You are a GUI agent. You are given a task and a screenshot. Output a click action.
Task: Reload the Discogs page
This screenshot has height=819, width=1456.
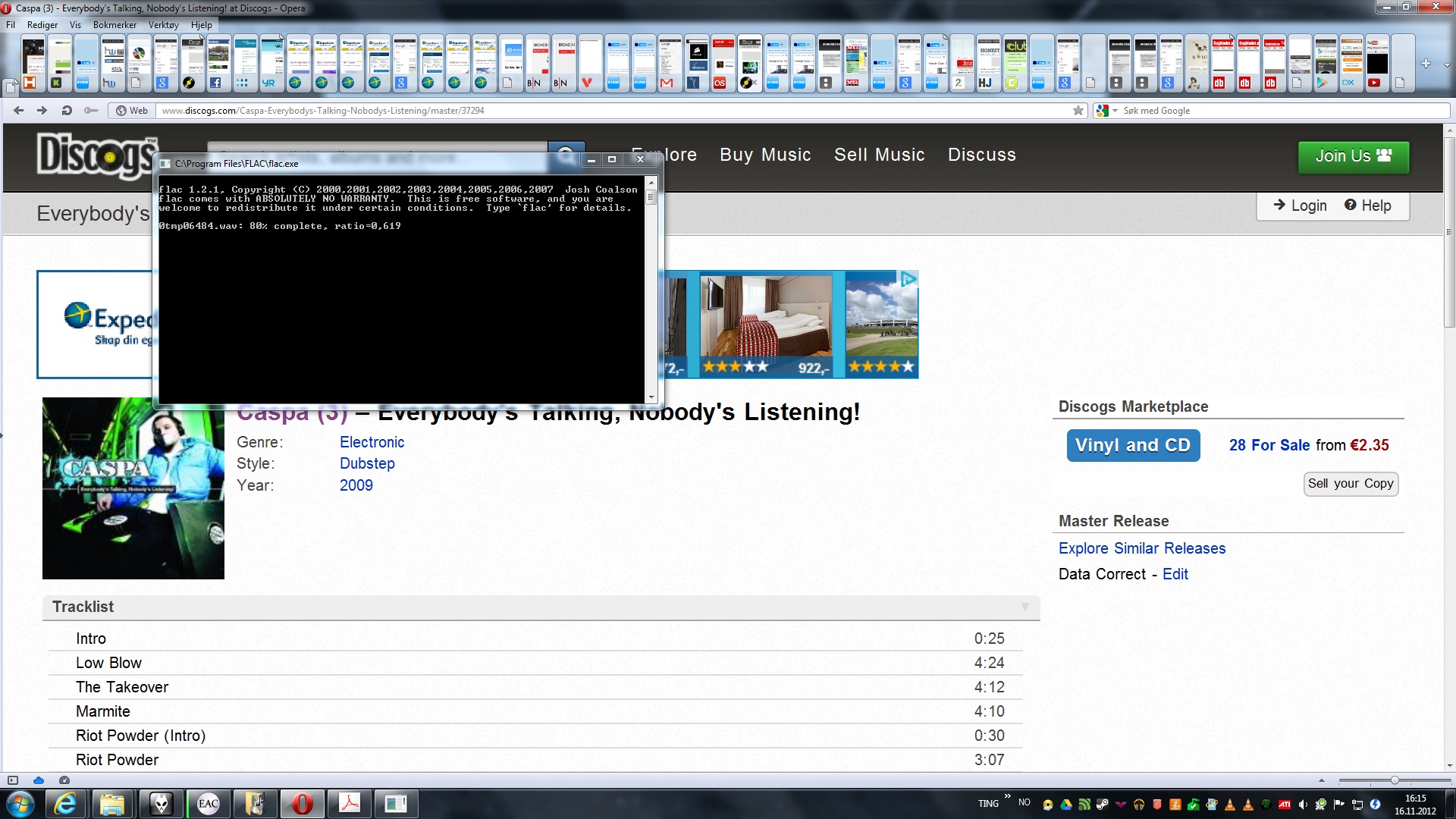[67, 111]
